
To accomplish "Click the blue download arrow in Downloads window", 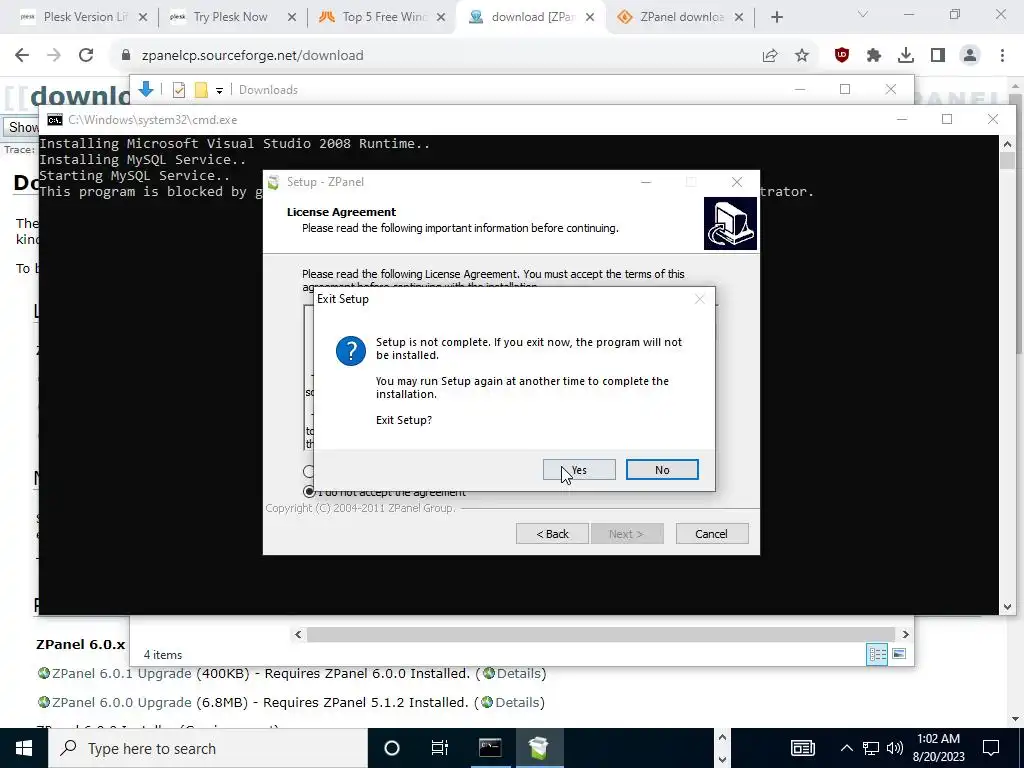I will (x=146, y=89).
